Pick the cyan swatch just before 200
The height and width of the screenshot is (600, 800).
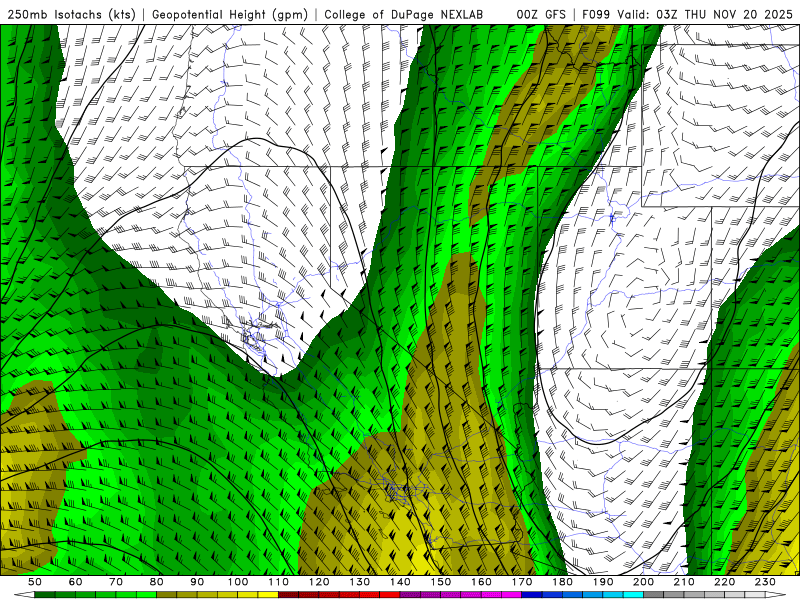633,595
